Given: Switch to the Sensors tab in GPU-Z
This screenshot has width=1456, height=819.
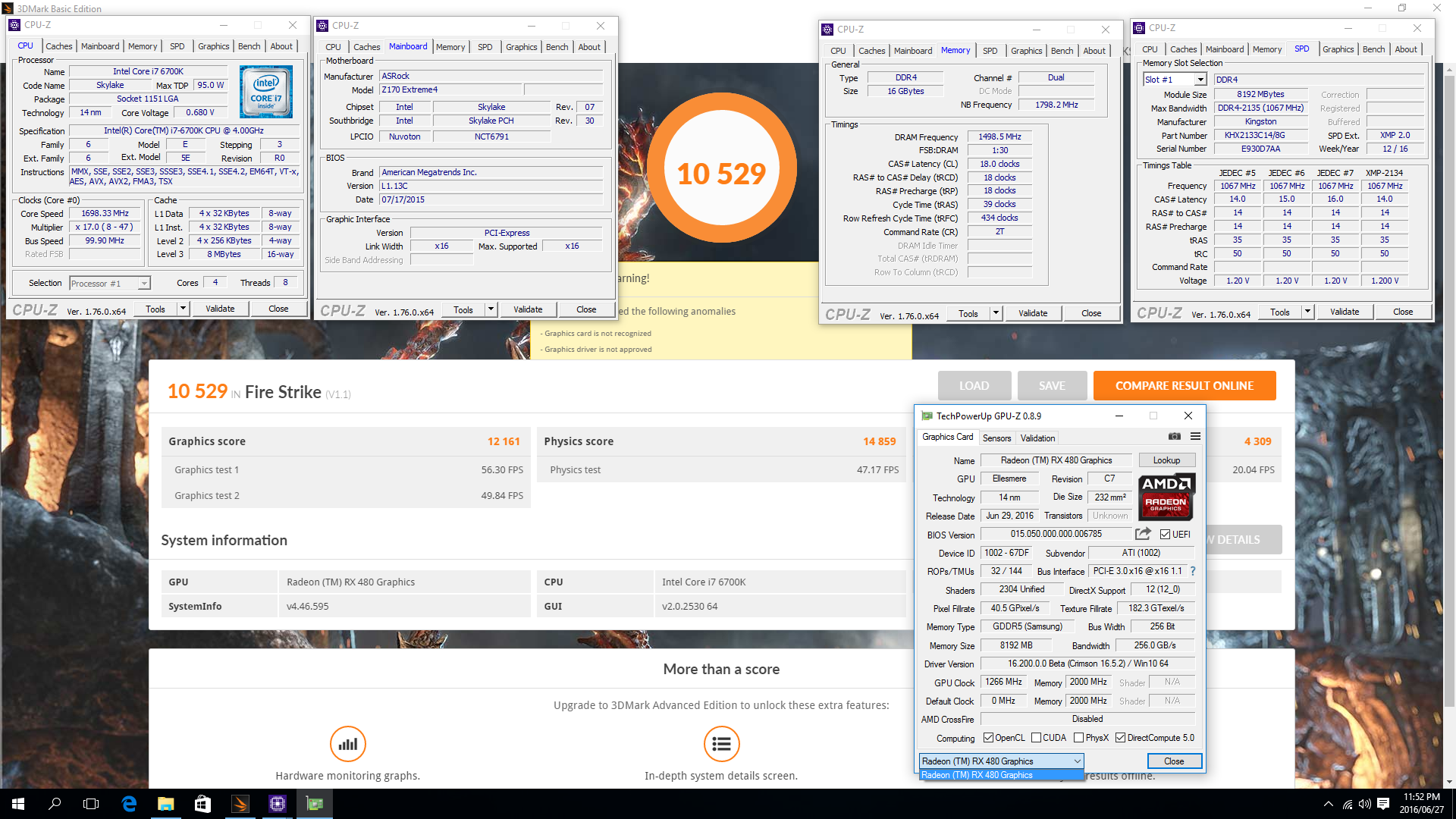Looking at the screenshot, I should 996,438.
